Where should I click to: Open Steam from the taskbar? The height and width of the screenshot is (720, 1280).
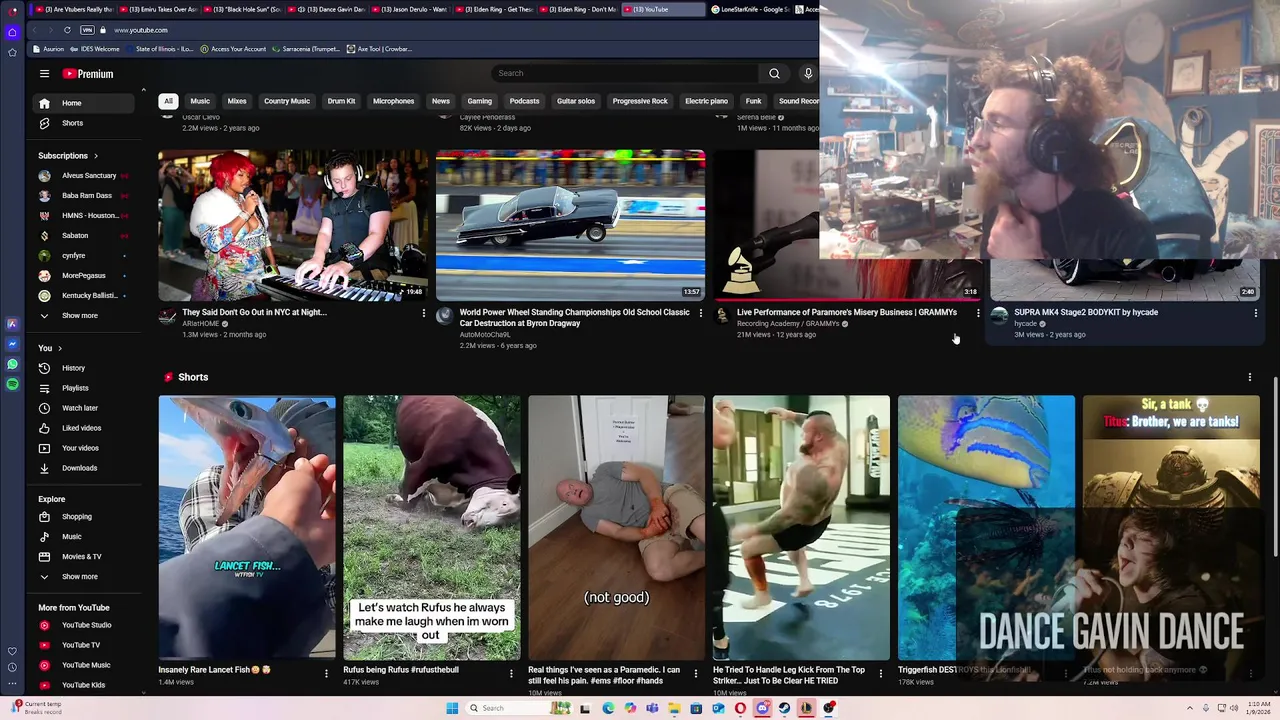point(784,708)
